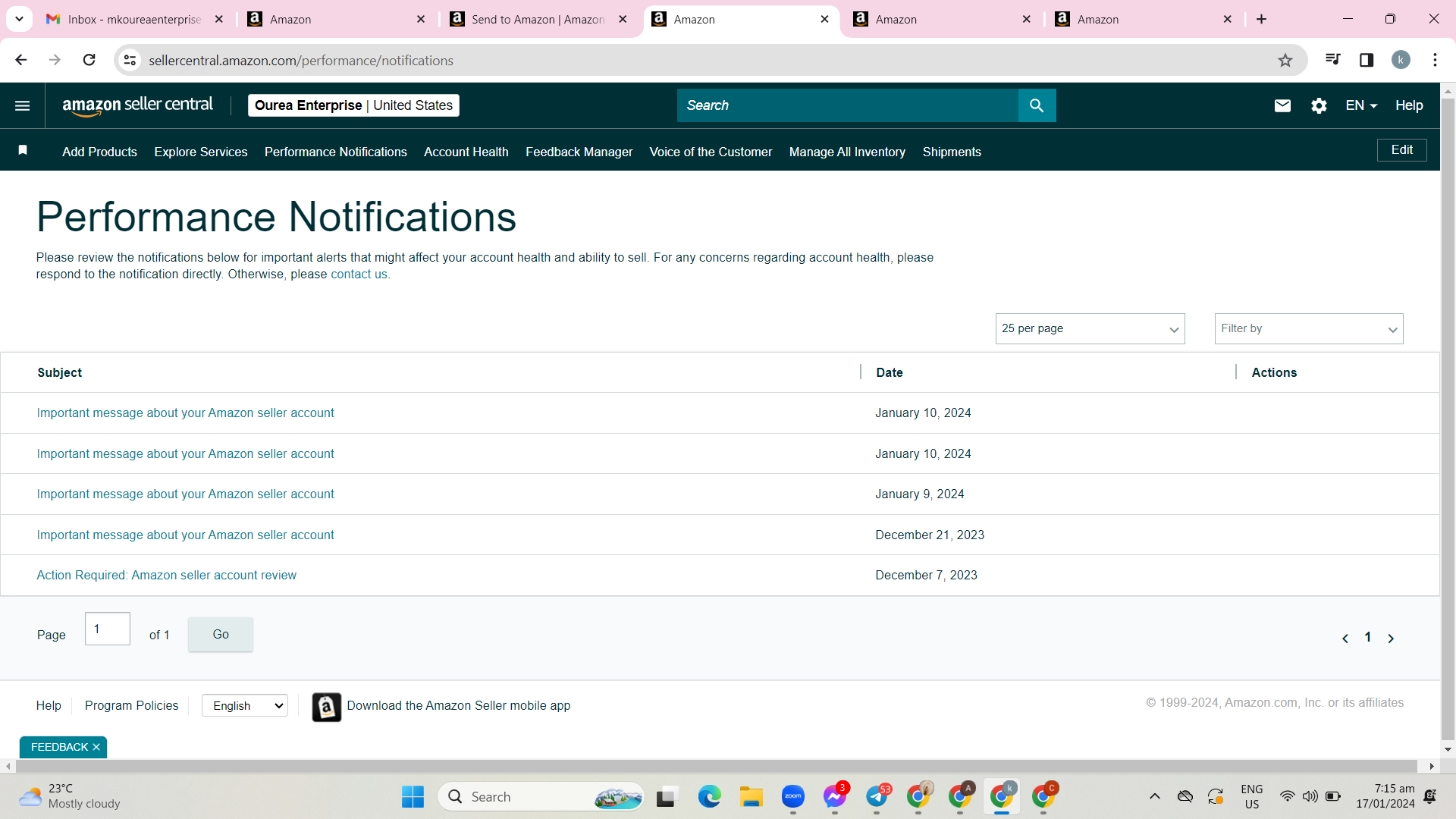Click the bookmark flag icon
The width and height of the screenshot is (1456, 819).
coord(23,150)
